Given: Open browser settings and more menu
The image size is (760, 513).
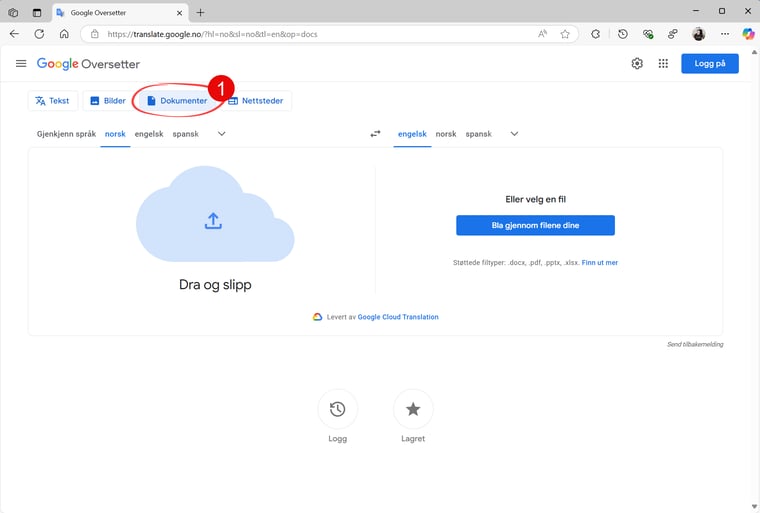Looking at the screenshot, I should (x=725, y=34).
